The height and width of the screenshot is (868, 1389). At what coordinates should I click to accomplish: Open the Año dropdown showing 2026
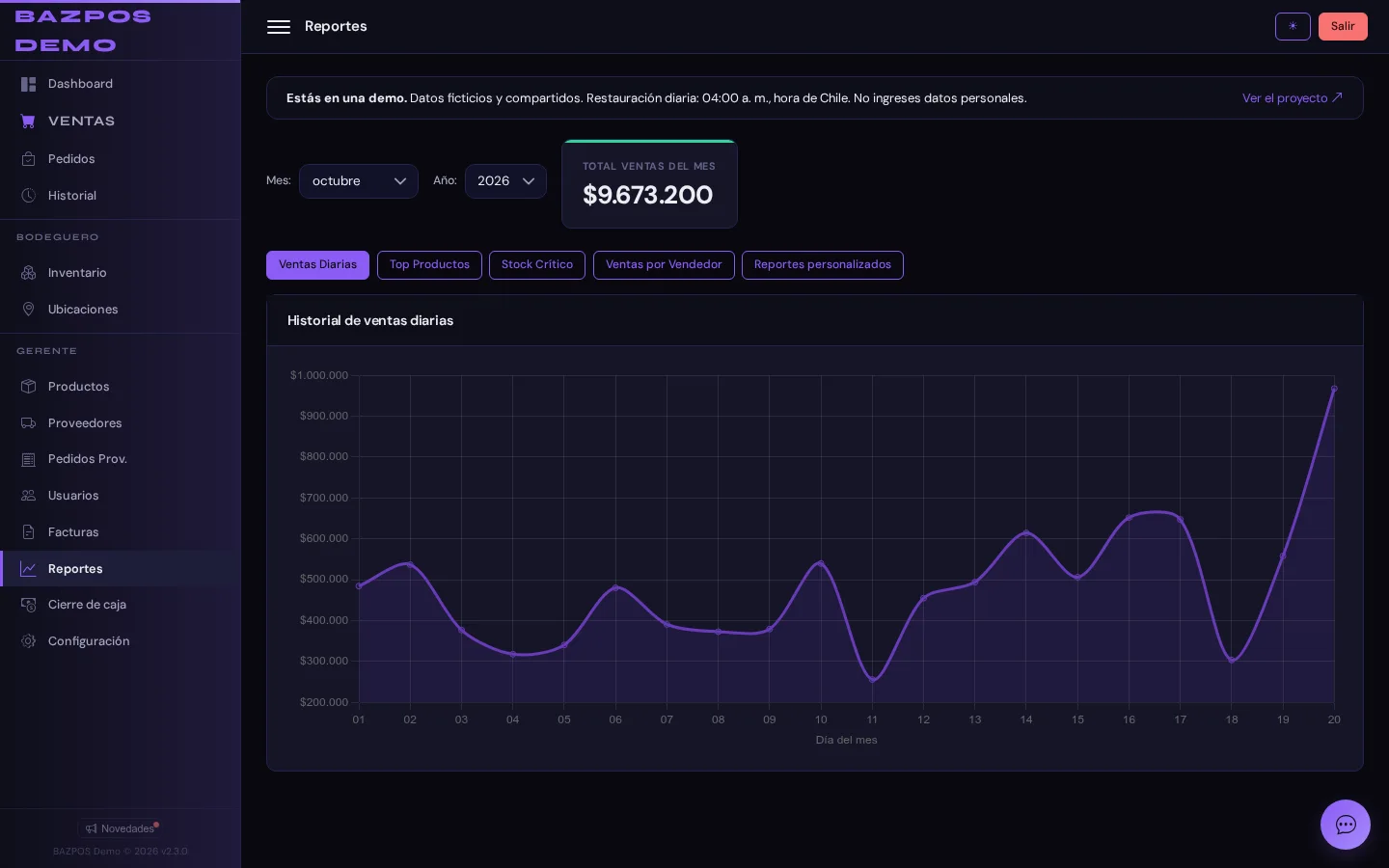coord(505,181)
